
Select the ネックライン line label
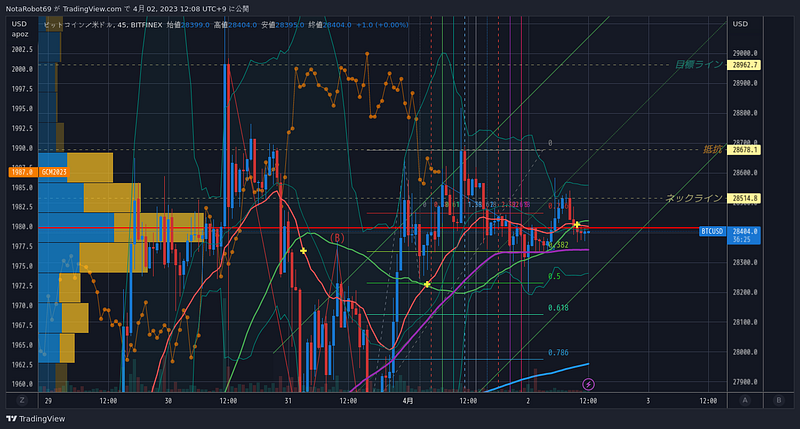click(x=694, y=198)
